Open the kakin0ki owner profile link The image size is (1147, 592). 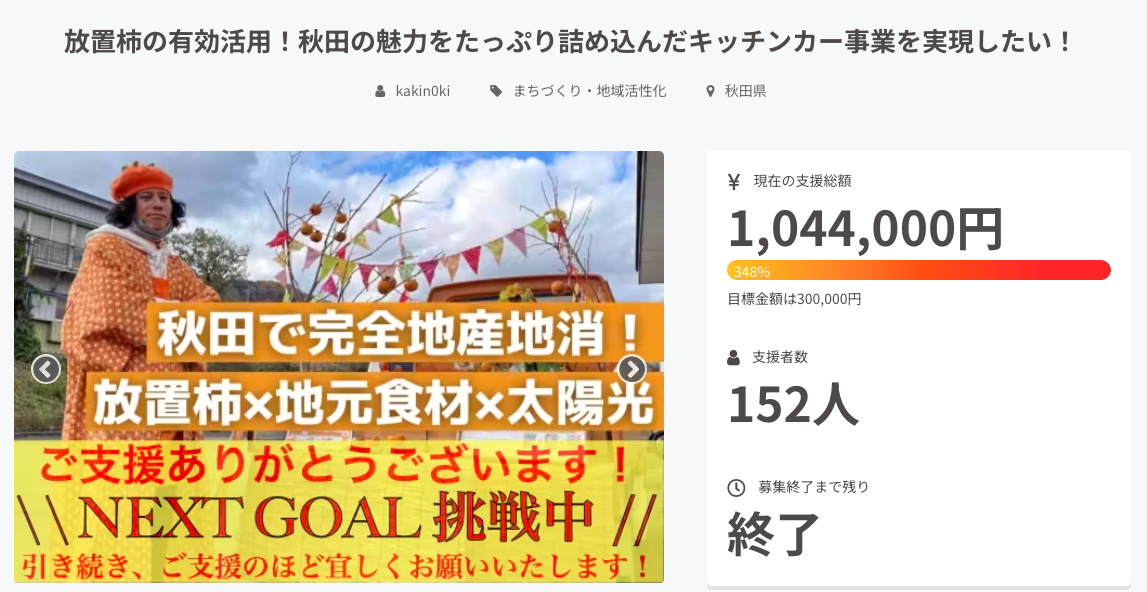click(x=423, y=91)
